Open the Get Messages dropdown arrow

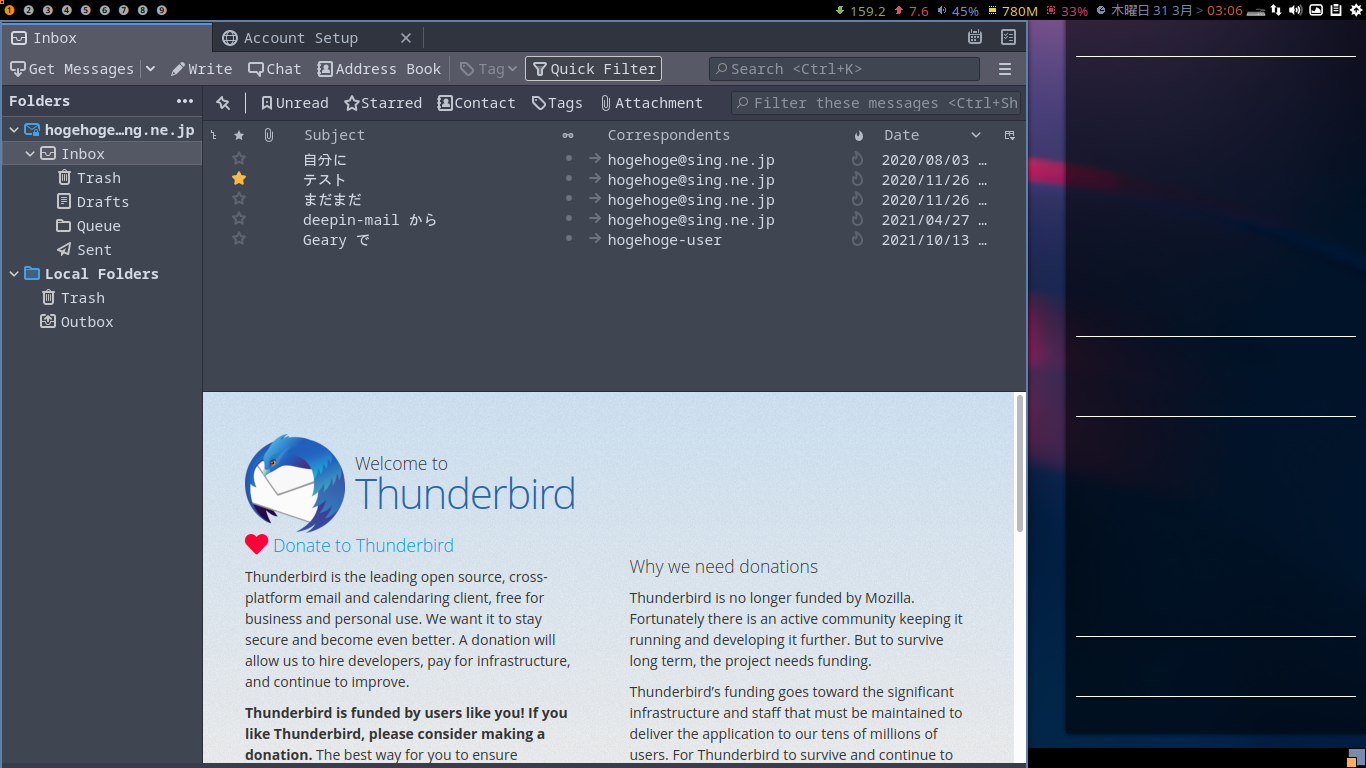(x=150, y=69)
